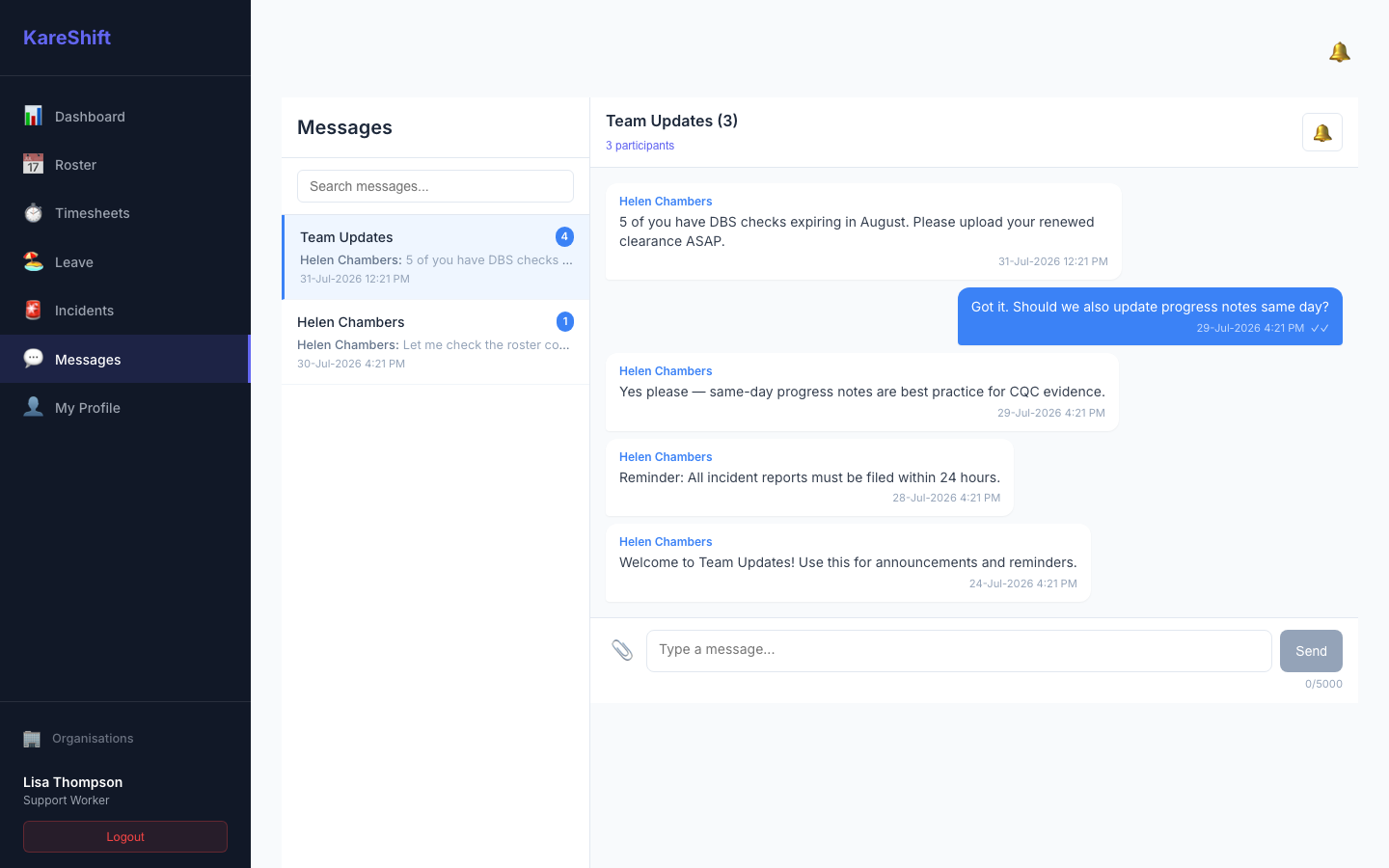Click the double-check read receipt icon
This screenshot has width=1389, height=868.
1321,328
